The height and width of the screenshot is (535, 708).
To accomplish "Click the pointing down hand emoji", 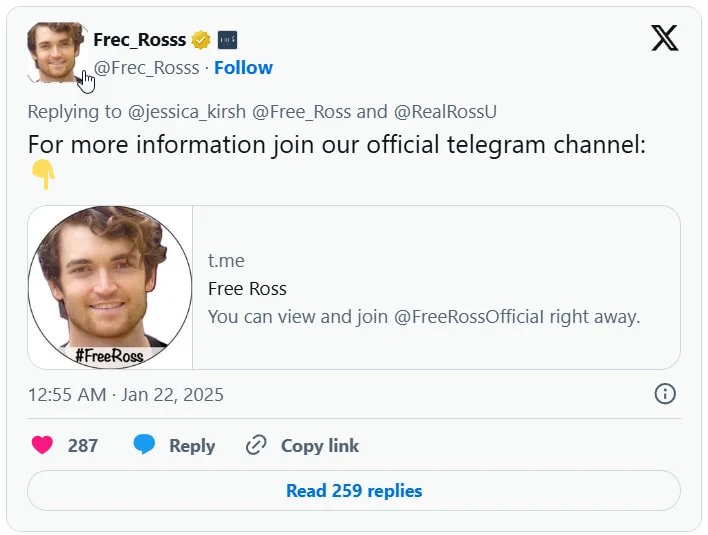I will (43, 175).
